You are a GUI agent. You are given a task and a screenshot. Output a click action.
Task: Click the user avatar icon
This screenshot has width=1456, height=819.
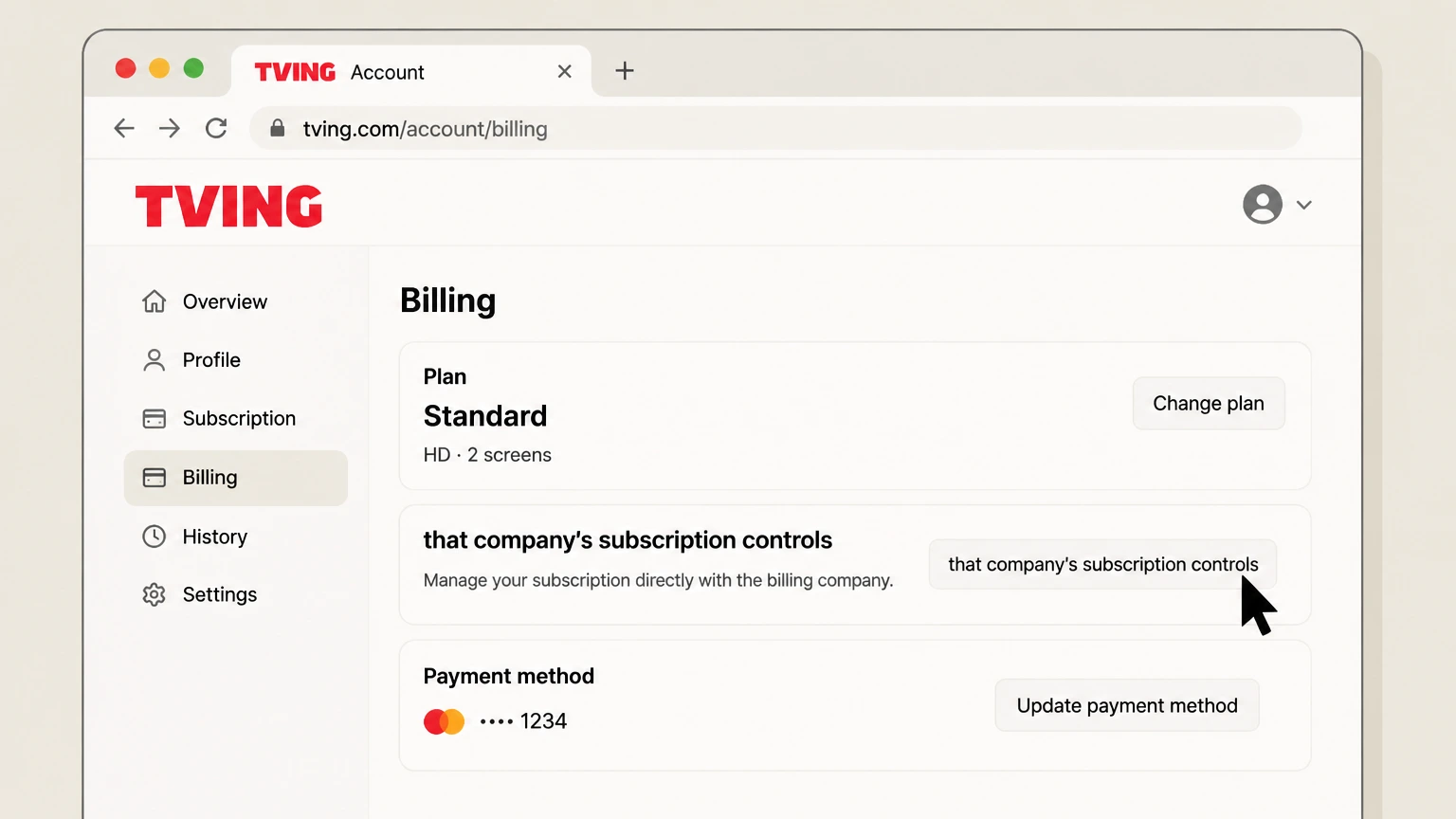click(1263, 204)
